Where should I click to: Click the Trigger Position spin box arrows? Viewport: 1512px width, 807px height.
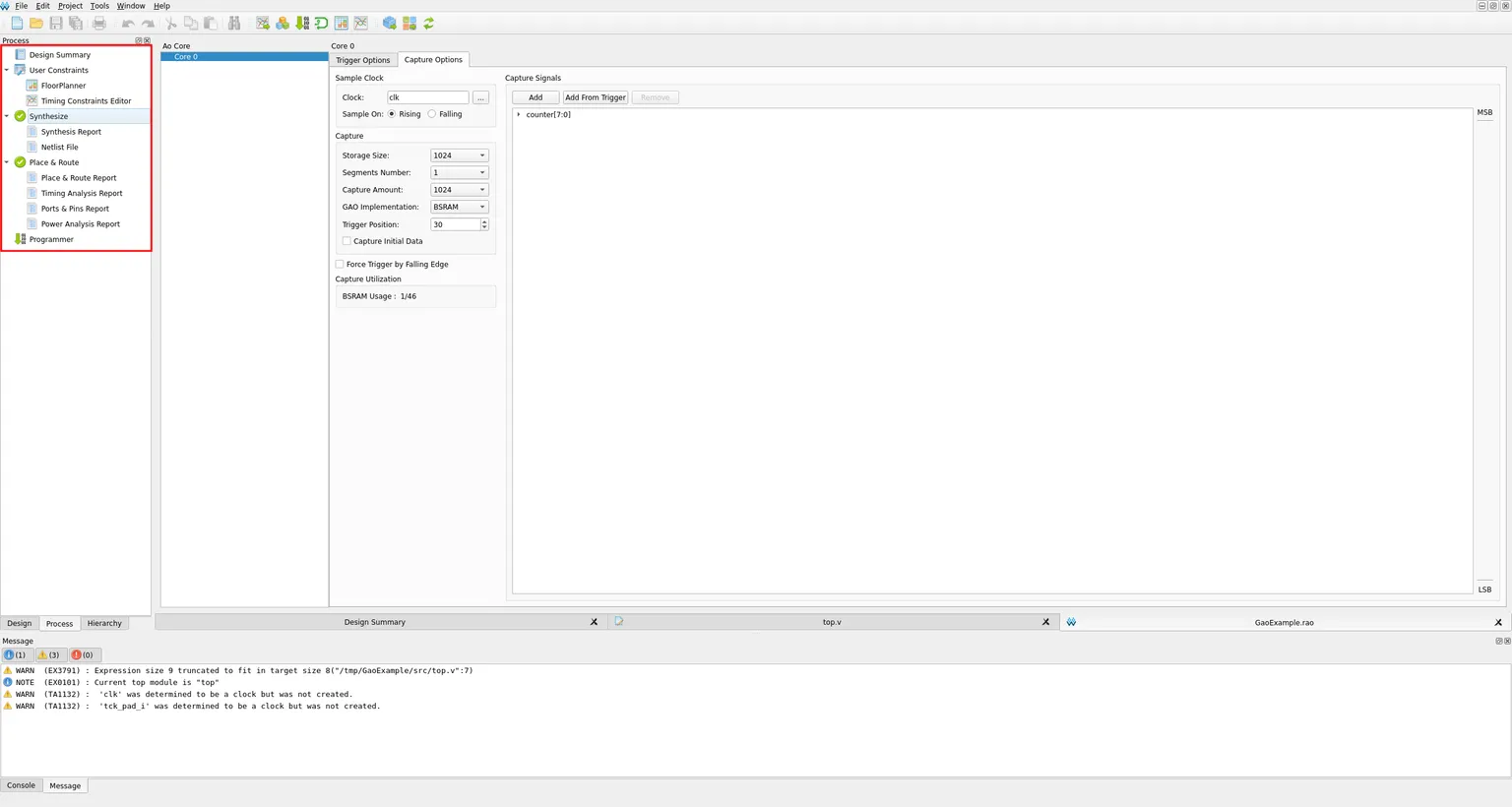(x=484, y=224)
